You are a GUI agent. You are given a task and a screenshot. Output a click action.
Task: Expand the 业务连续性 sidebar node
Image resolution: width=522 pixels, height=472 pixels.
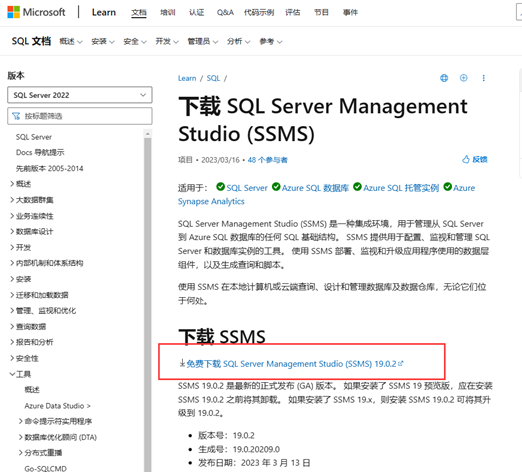(x=32, y=216)
